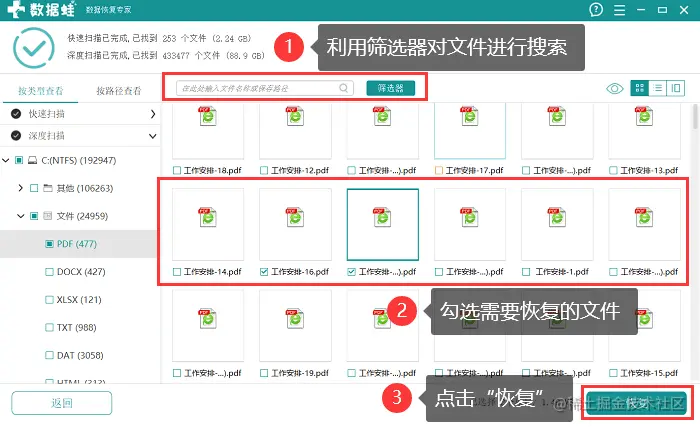Collapse the 深度扫描 section arrow
Viewport: 700px width, 427px height.
[x=153, y=136]
